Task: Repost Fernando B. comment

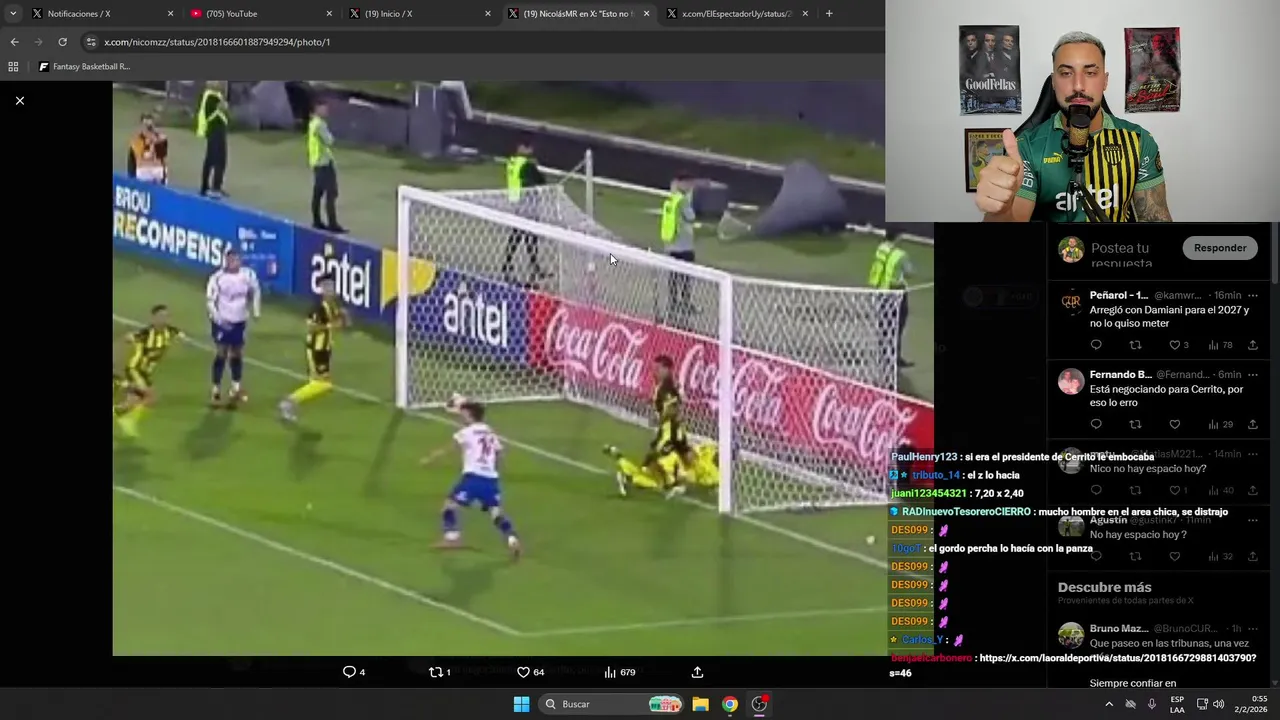Action: [x=1135, y=424]
